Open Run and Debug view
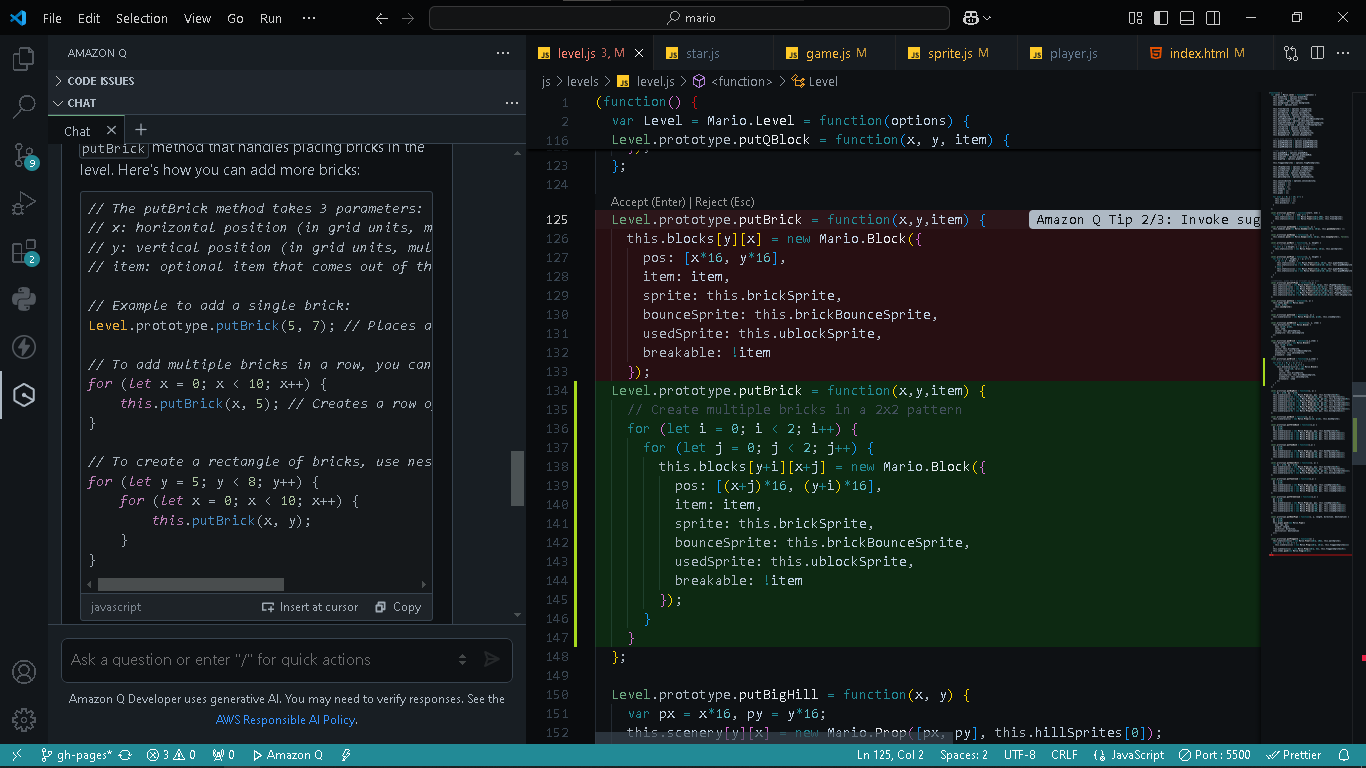1366x768 pixels. tap(24, 204)
